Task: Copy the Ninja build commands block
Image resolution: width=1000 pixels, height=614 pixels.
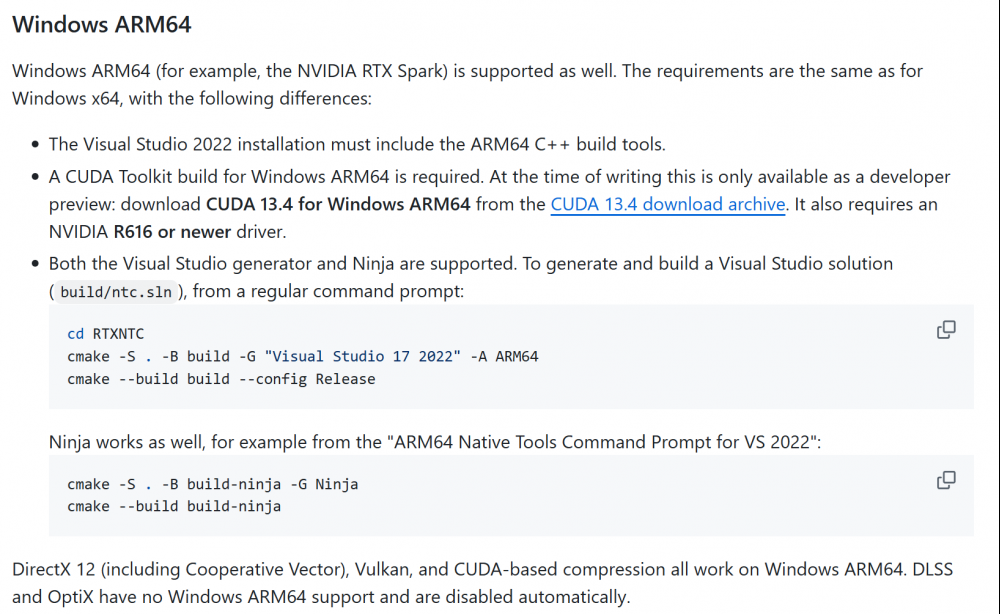Action: [946, 480]
